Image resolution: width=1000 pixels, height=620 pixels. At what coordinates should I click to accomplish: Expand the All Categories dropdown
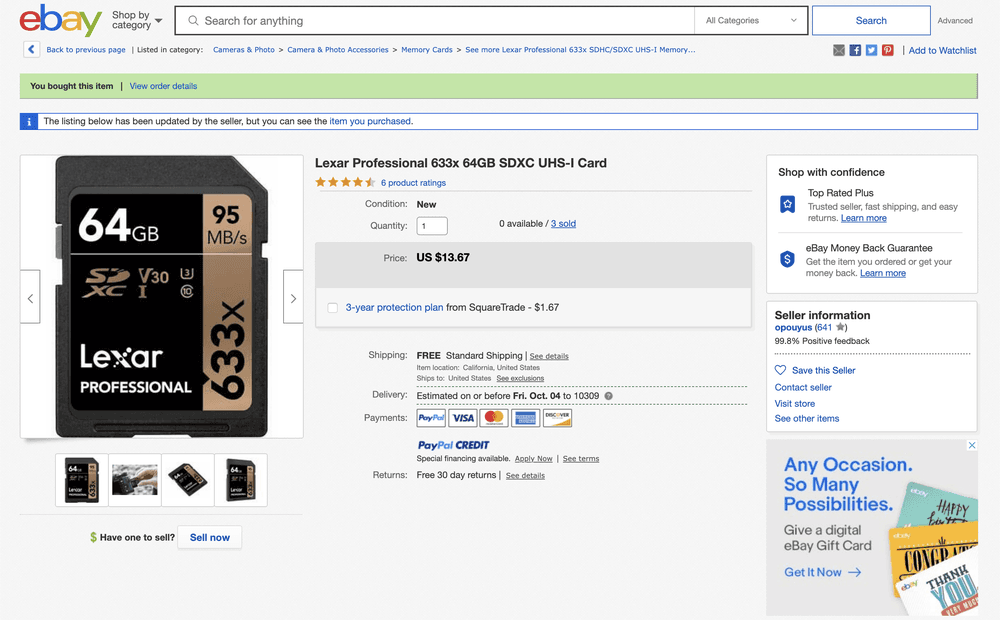751,20
